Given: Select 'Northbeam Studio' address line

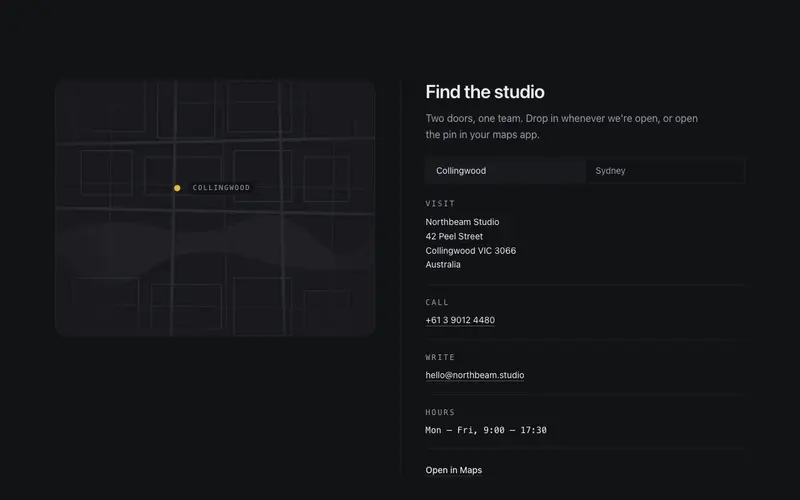Looking at the screenshot, I should click(462, 222).
